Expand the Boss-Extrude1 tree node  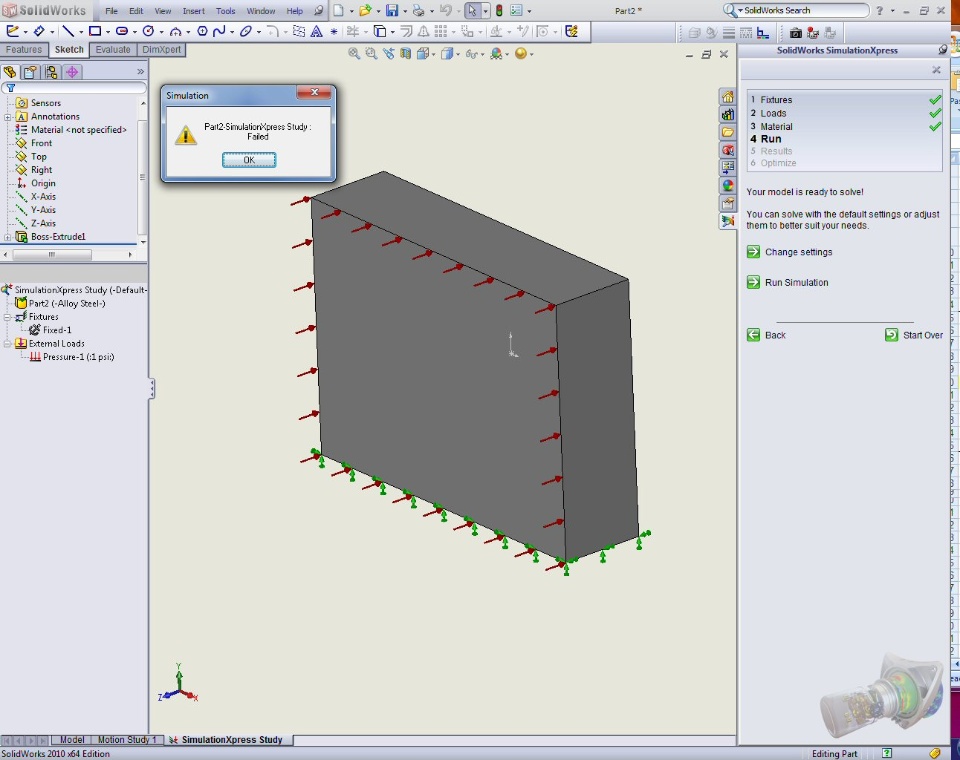click(7, 237)
